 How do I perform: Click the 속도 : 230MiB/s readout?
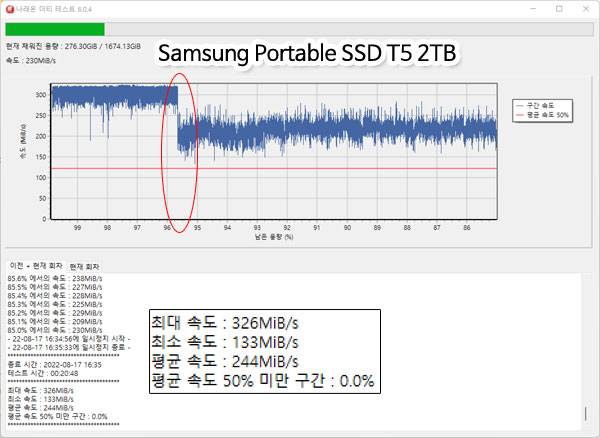coord(28,60)
